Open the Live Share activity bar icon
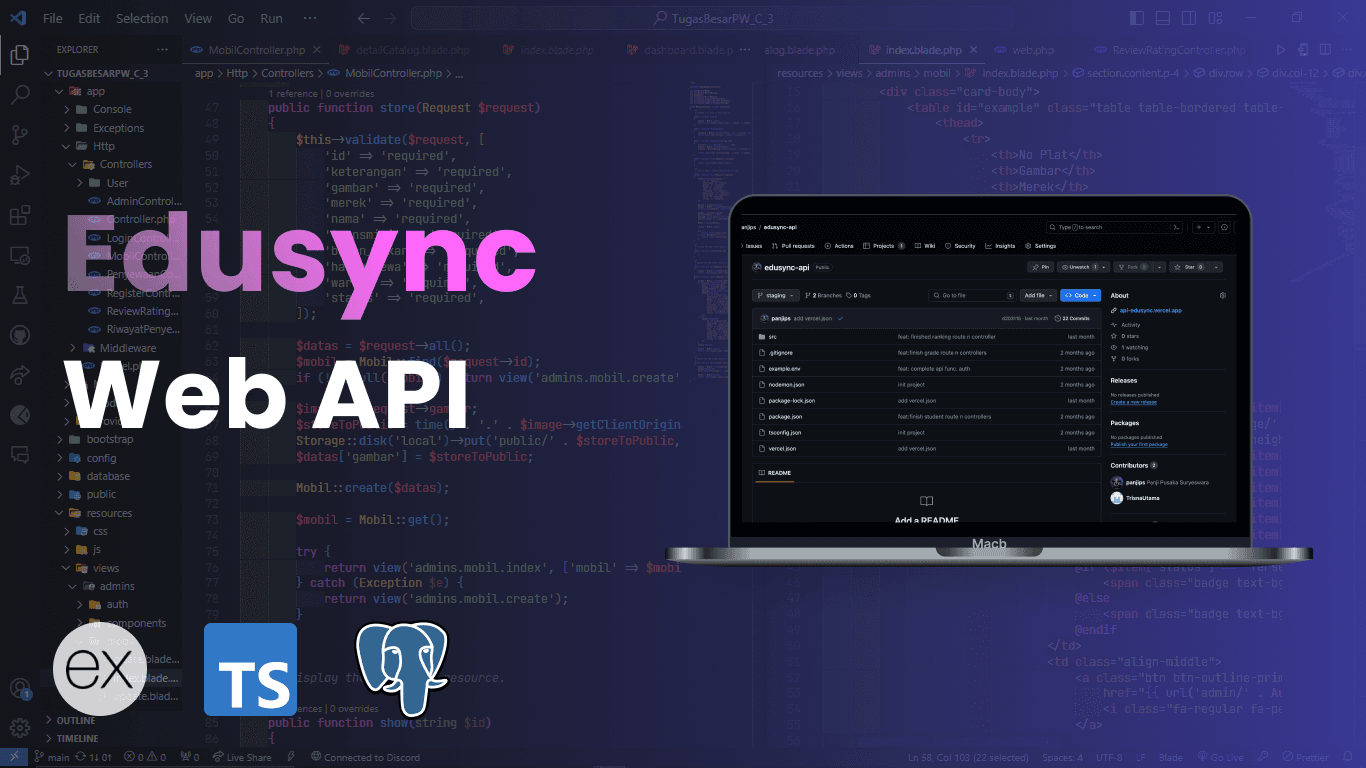Screen dimensions: 1366x768 coord(19,375)
